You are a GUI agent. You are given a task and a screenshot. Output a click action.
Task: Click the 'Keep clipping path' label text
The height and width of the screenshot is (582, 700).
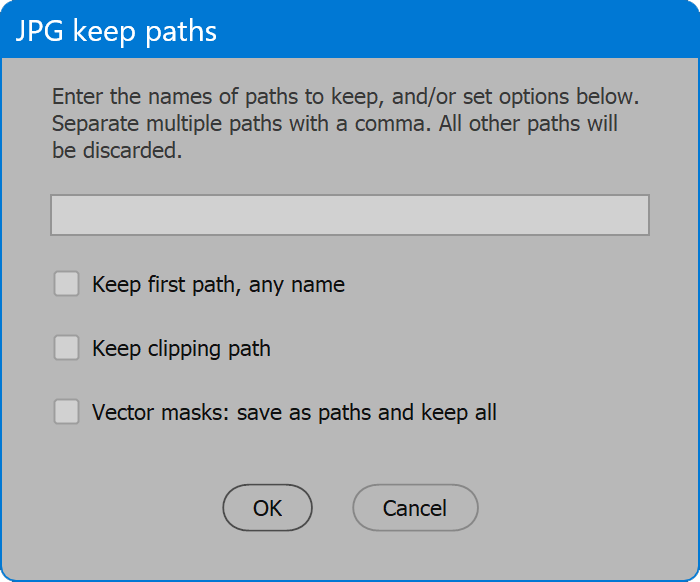click(x=181, y=349)
